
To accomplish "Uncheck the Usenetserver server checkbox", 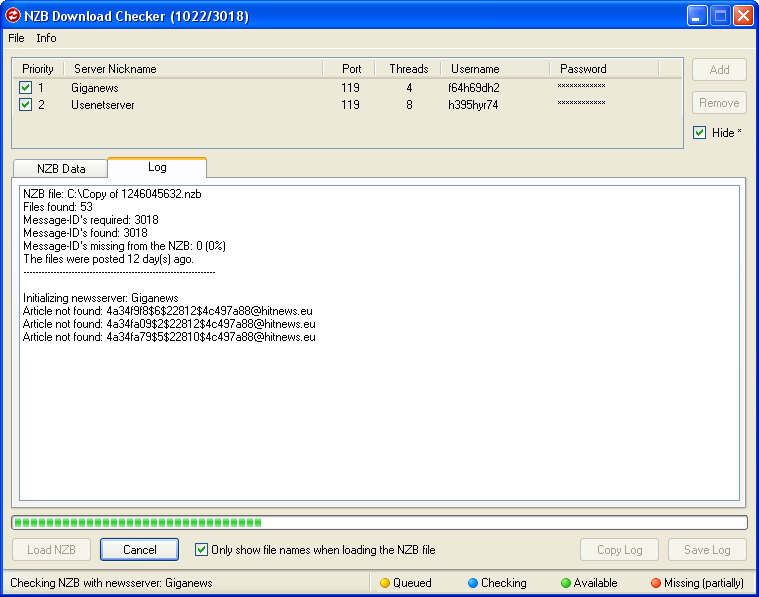I will 25,105.
